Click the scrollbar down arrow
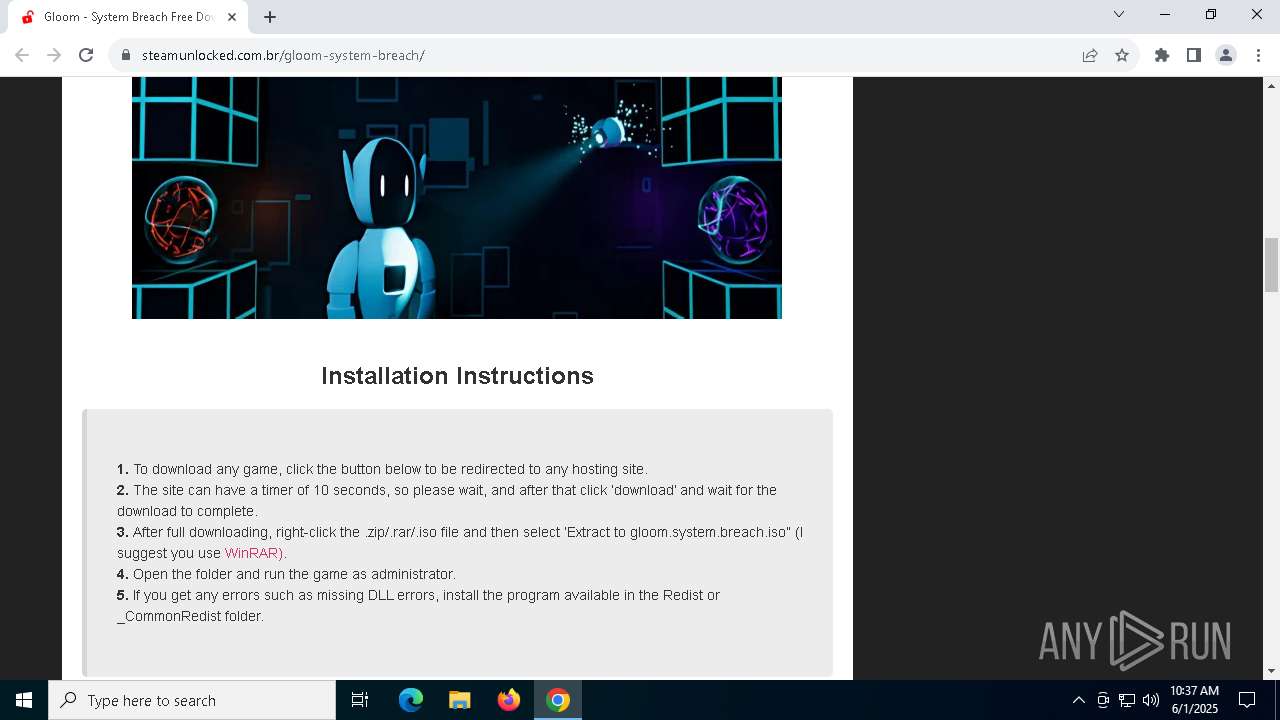Image resolution: width=1280 pixels, height=720 pixels. pyautogui.click(x=1272, y=671)
